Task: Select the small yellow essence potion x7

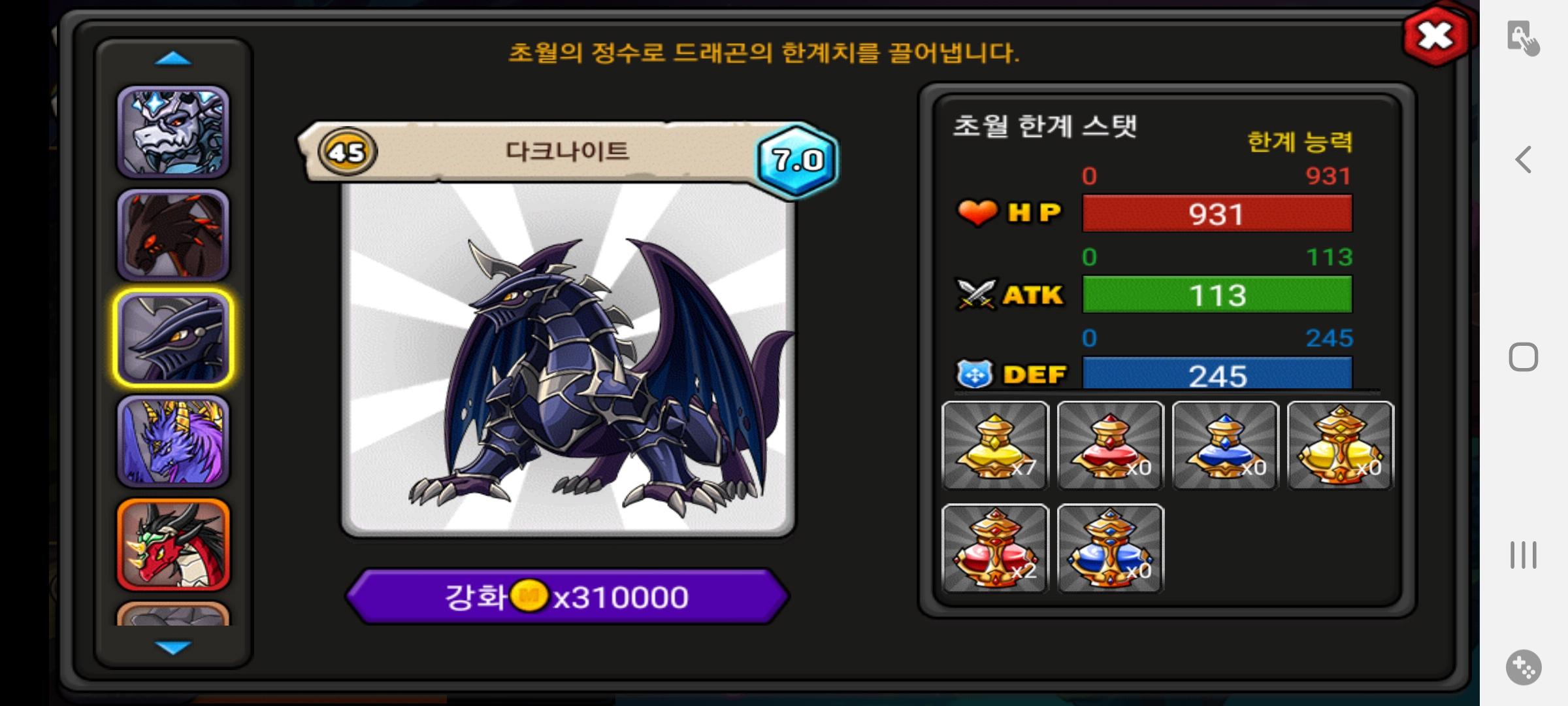Action: tap(995, 445)
